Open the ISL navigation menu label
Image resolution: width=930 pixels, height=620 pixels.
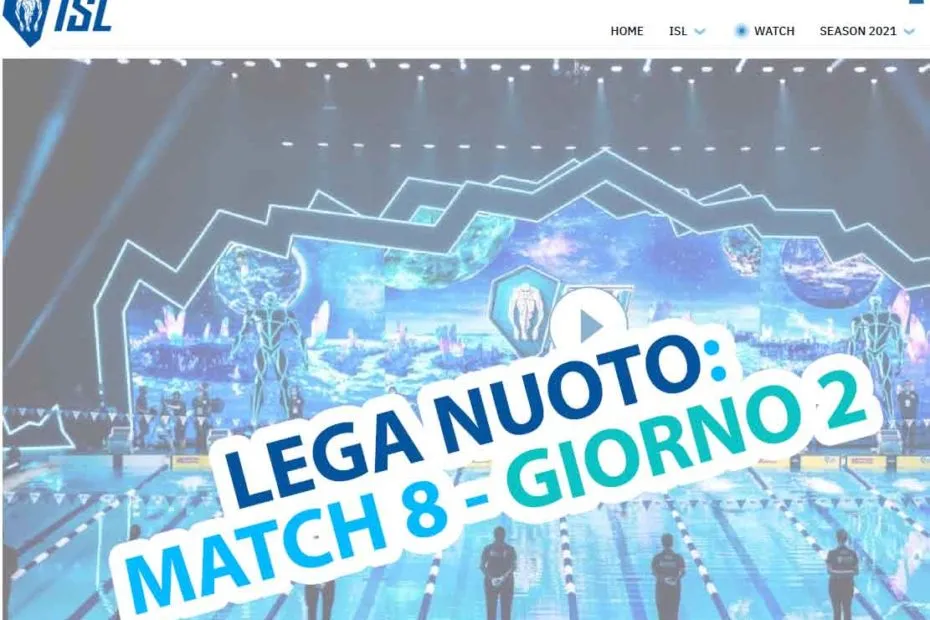coord(677,31)
